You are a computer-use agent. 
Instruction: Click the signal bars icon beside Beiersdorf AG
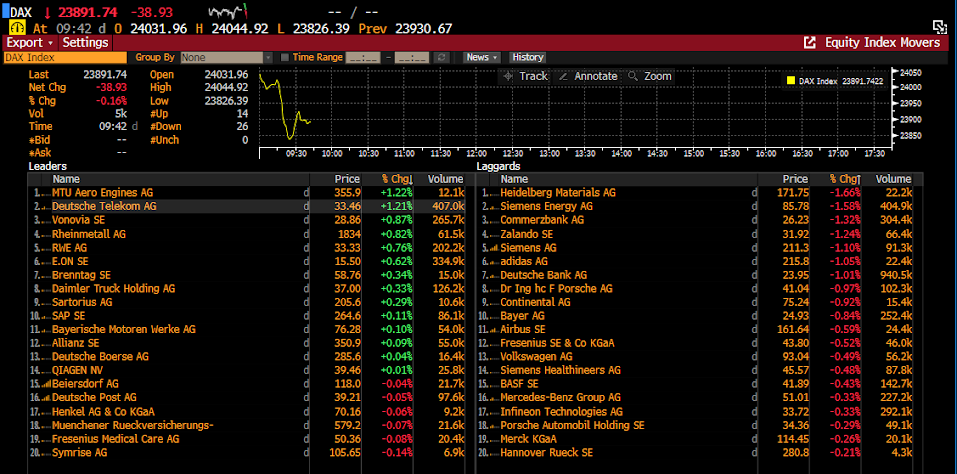[x=46, y=384]
